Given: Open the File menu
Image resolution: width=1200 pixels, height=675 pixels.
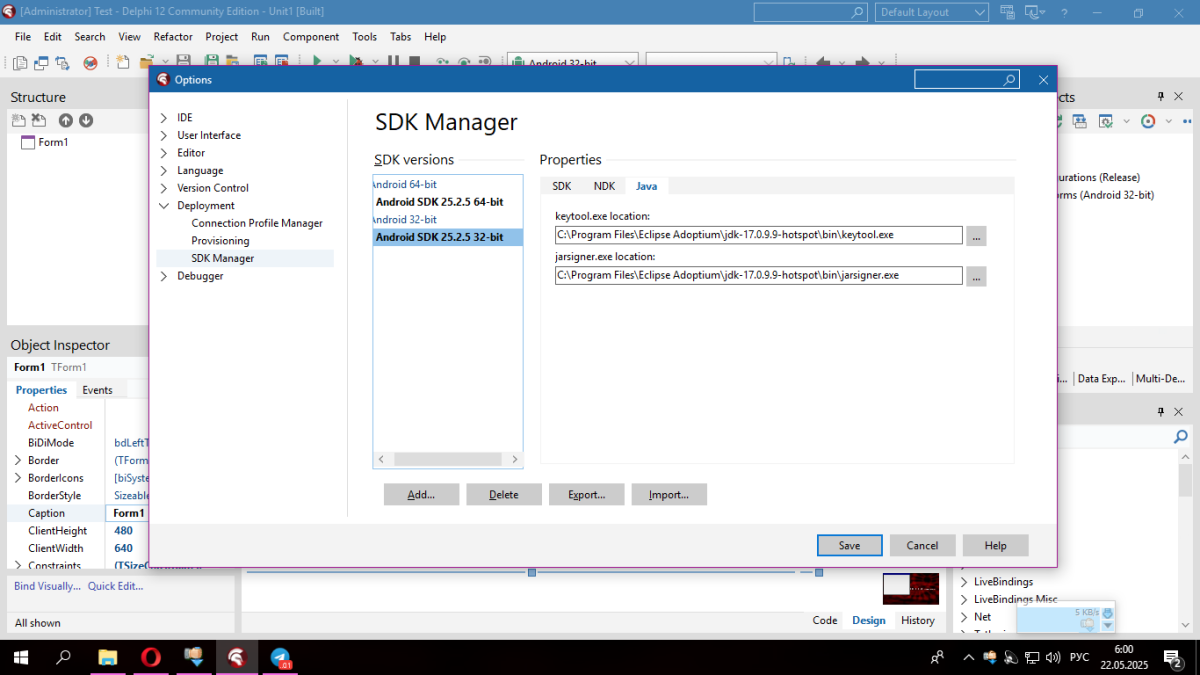Looking at the screenshot, I should tap(23, 36).
